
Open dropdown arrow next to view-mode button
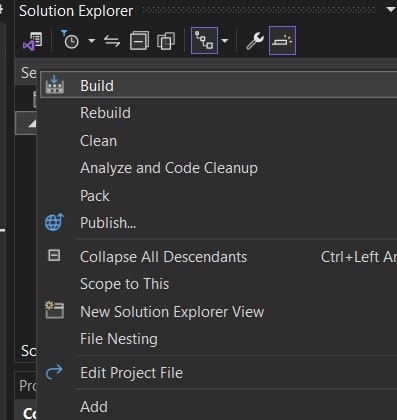225,41
